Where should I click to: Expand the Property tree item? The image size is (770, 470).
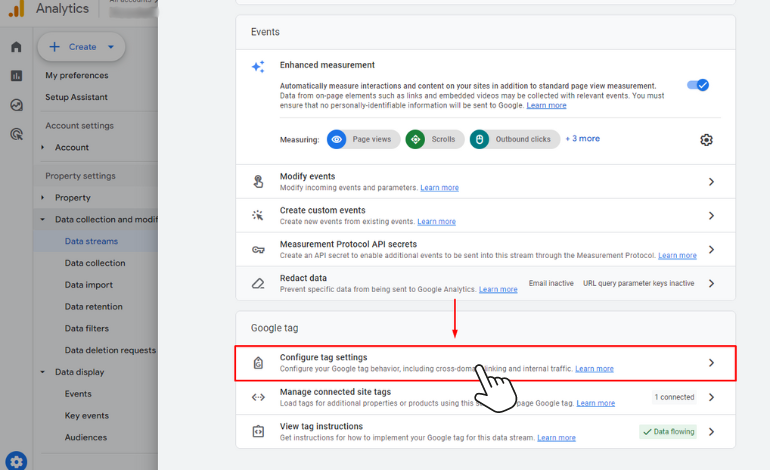point(43,197)
